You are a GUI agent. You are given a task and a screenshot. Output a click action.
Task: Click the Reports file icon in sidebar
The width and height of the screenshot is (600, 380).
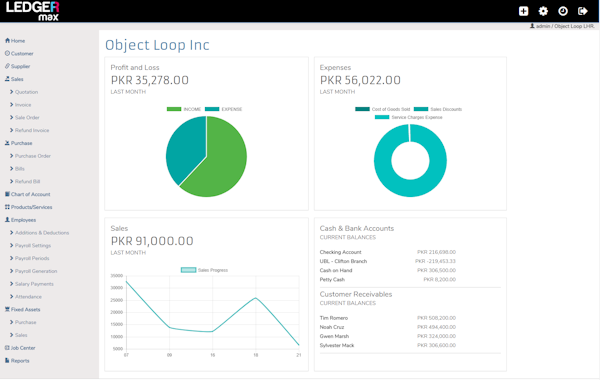pyautogui.click(x=7, y=360)
